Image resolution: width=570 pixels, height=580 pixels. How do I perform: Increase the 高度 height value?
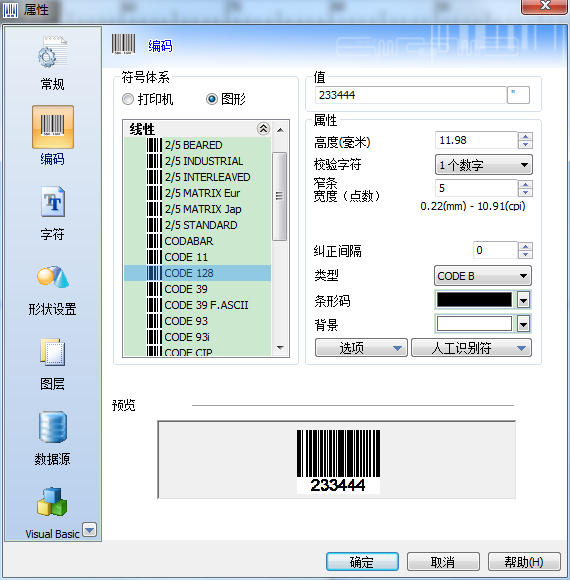point(525,136)
